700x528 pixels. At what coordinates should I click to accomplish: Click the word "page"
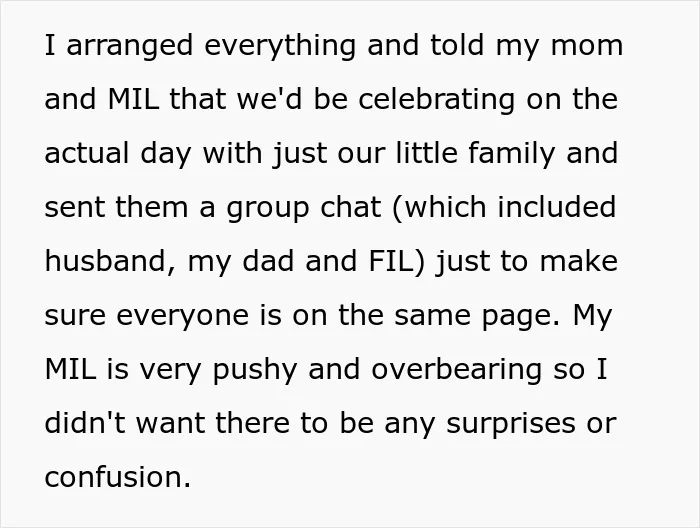pos(517,317)
